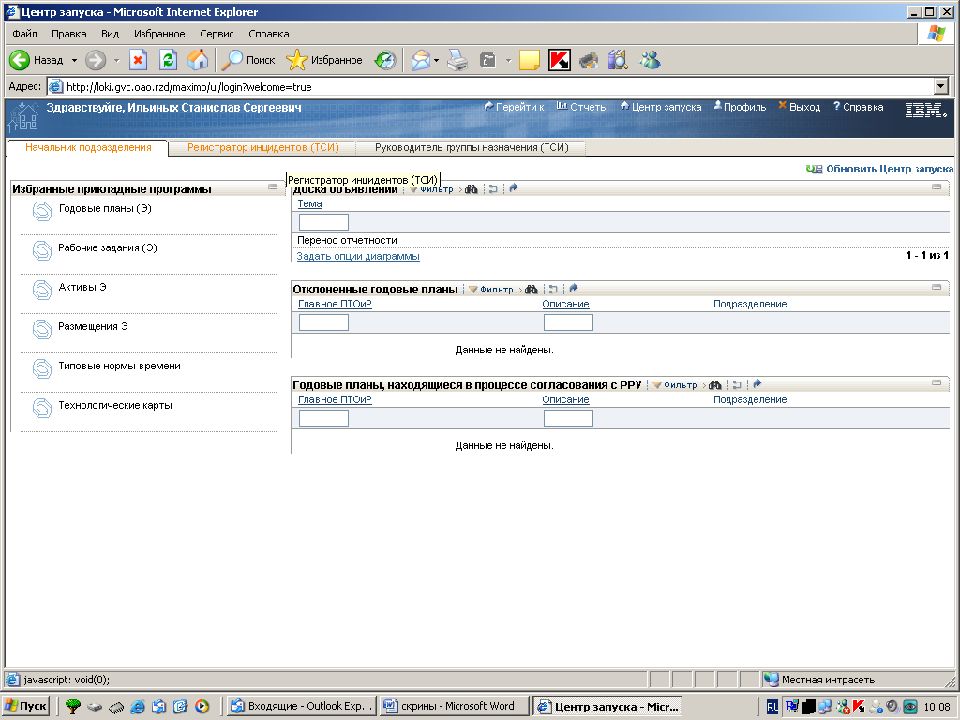Open Отчеты reports in Maximo header
The width and height of the screenshot is (960, 720).
coord(582,107)
